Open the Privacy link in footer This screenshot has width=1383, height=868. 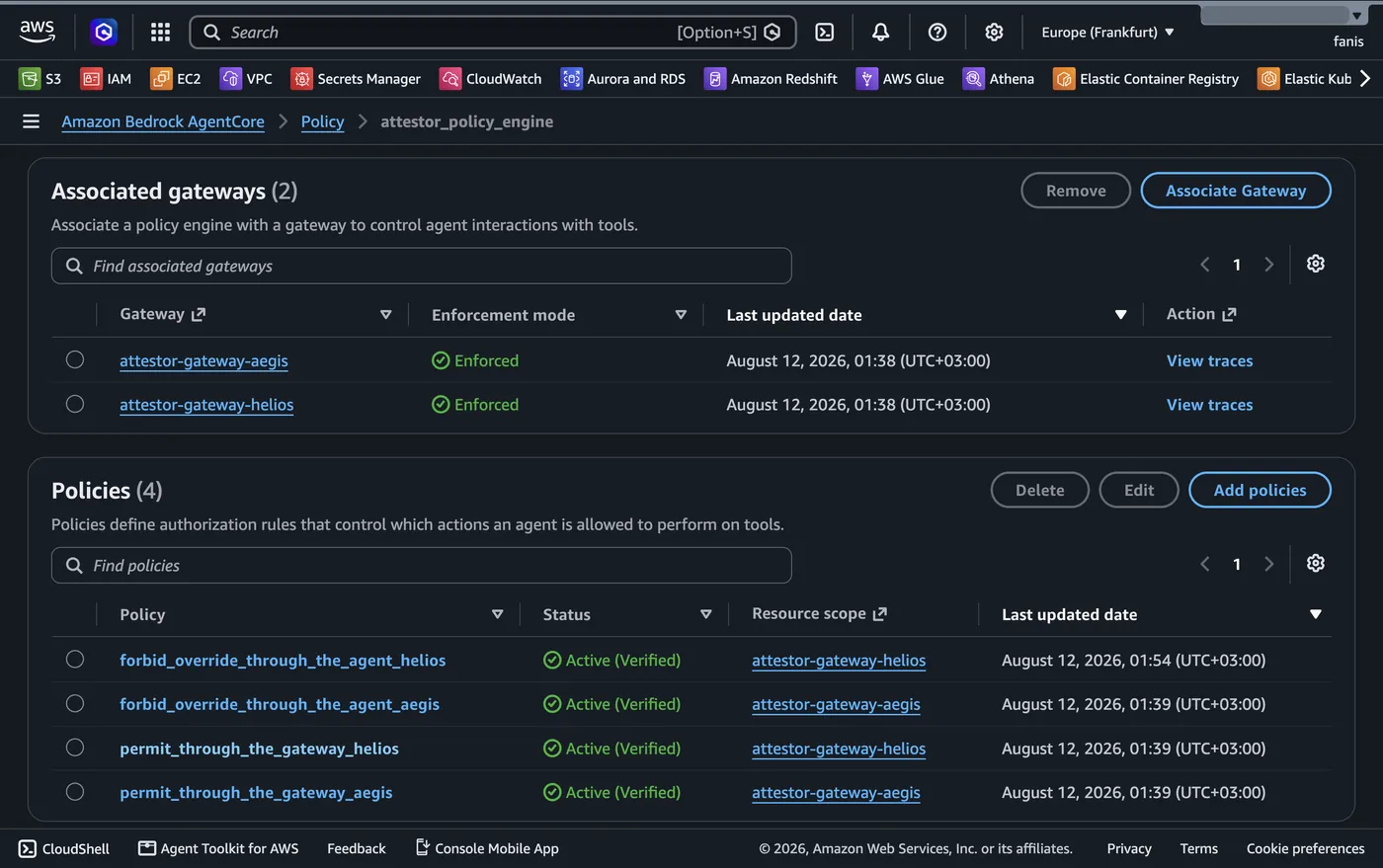[1129, 848]
